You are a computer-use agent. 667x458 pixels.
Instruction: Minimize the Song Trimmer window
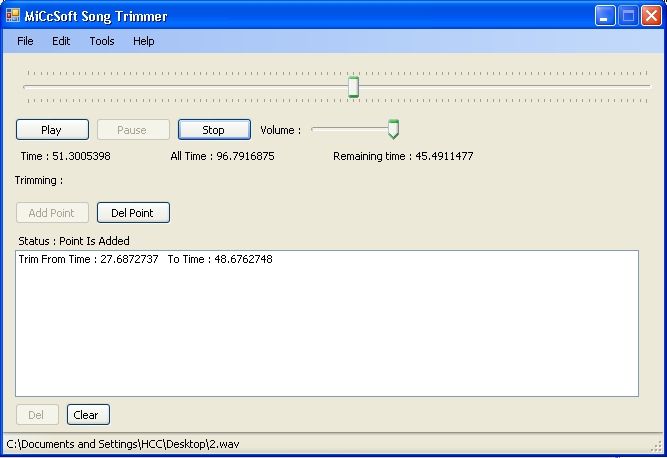(x=604, y=16)
